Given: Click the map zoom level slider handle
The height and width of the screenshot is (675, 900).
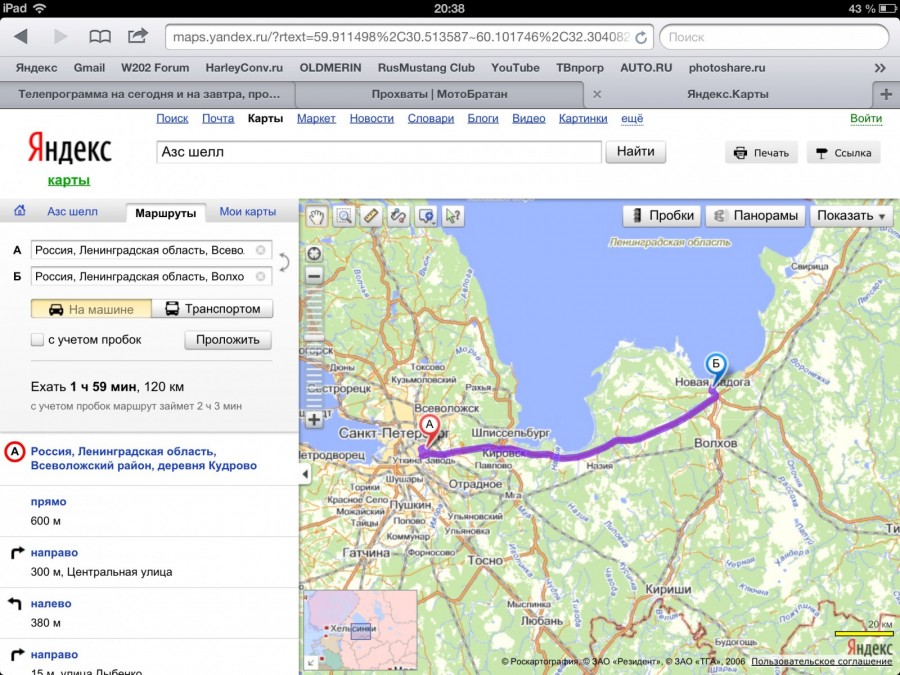Looking at the screenshot, I should (x=314, y=338).
